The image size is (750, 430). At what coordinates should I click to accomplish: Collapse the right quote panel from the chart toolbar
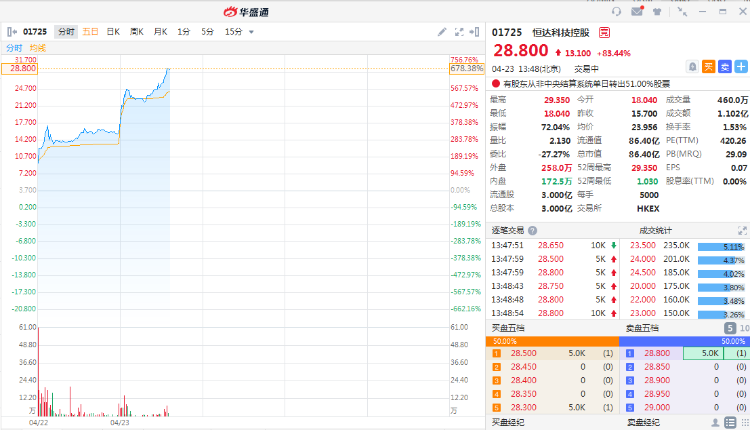tap(474, 32)
